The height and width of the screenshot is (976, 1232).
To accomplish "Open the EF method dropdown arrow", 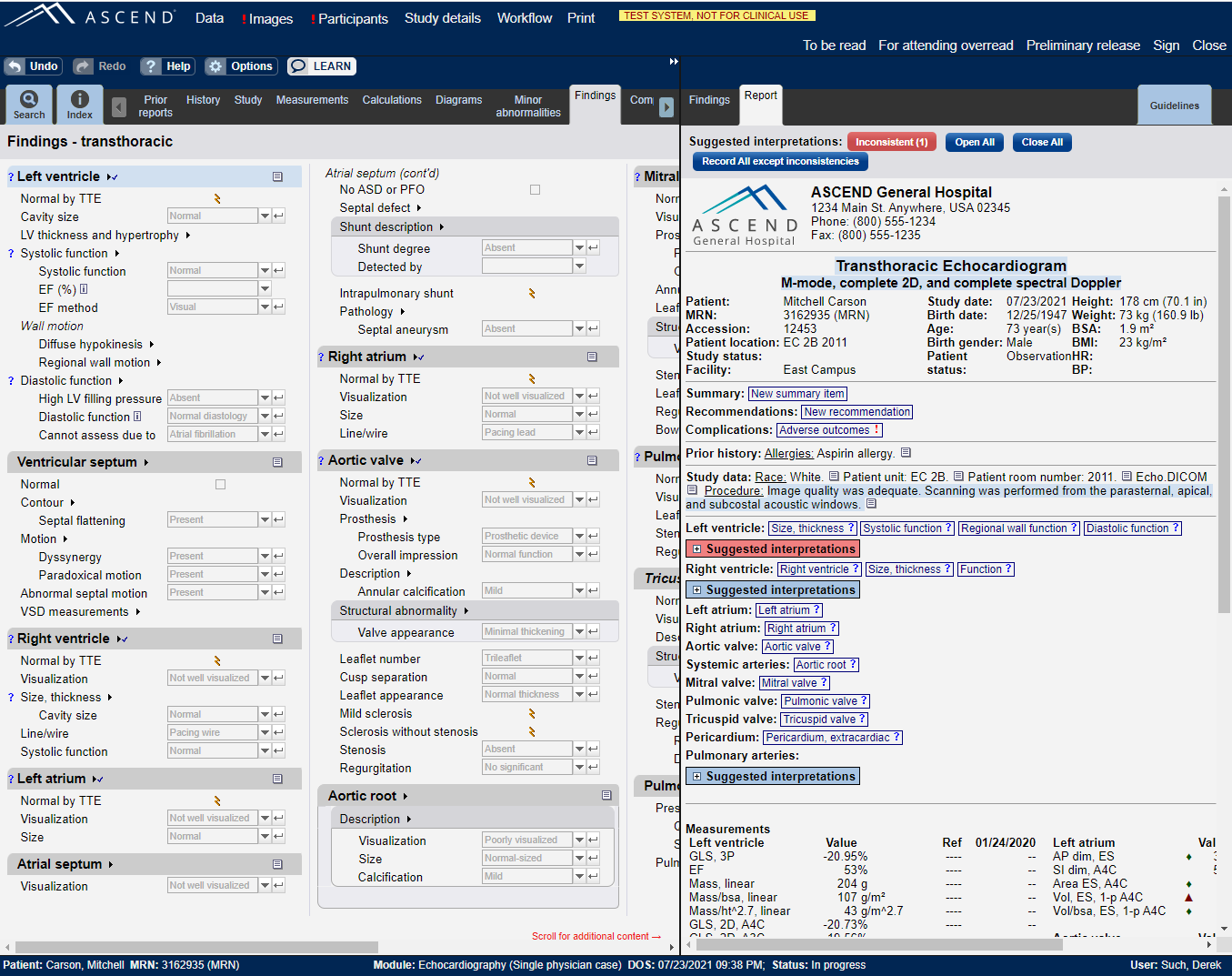I will point(265,307).
